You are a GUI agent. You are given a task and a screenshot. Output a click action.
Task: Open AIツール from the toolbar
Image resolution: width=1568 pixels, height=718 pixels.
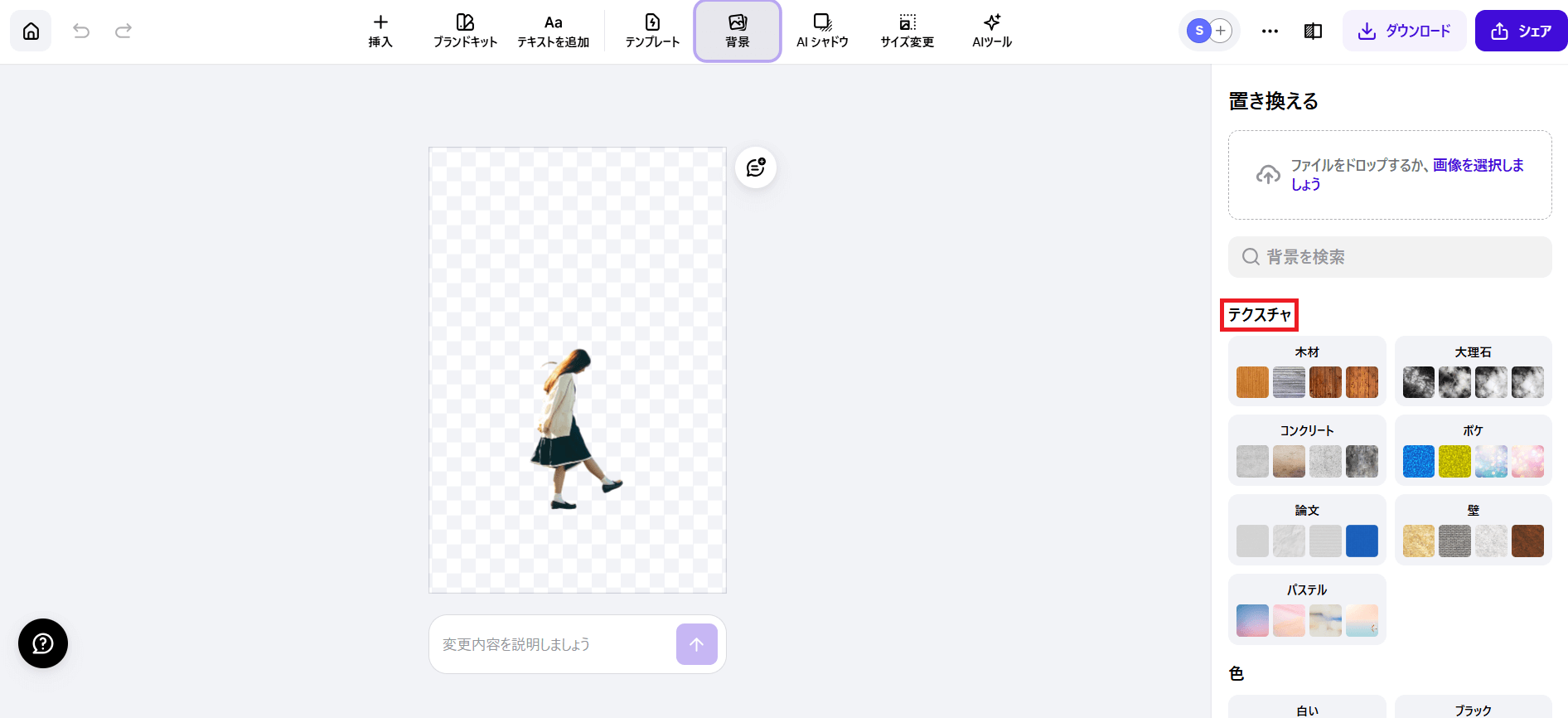[x=992, y=32]
